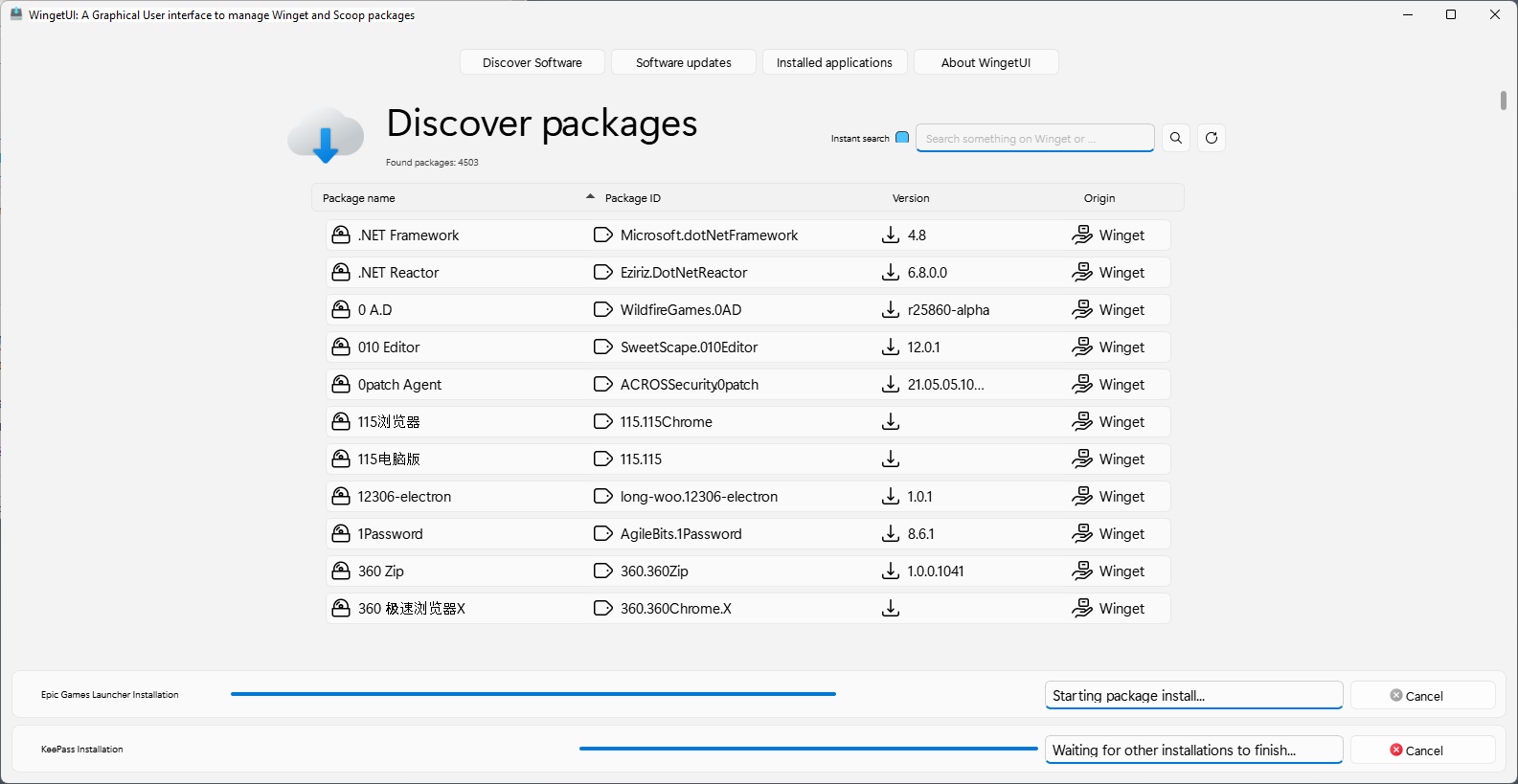Click tag icon beside Microsoft.dotNetFramework
The width and height of the screenshot is (1518, 784).
[x=602, y=235]
